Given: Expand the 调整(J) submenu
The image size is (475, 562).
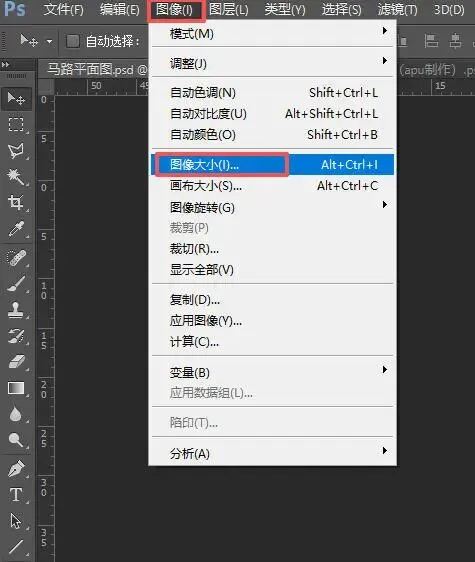Looking at the screenshot, I should [272, 63].
